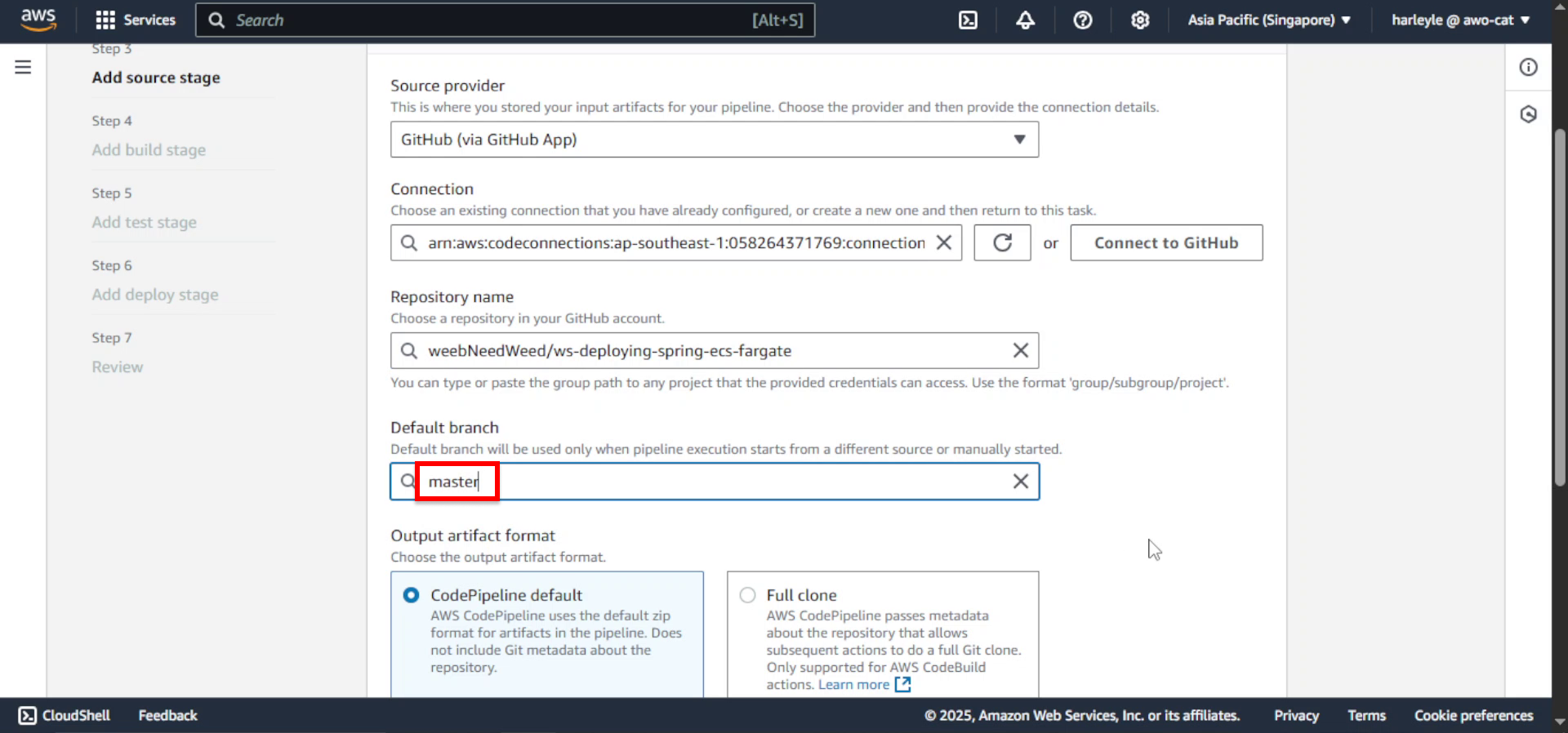Image resolution: width=1568 pixels, height=733 pixels.
Task: Clear the Default branch with X
Action: (1021, 482)
